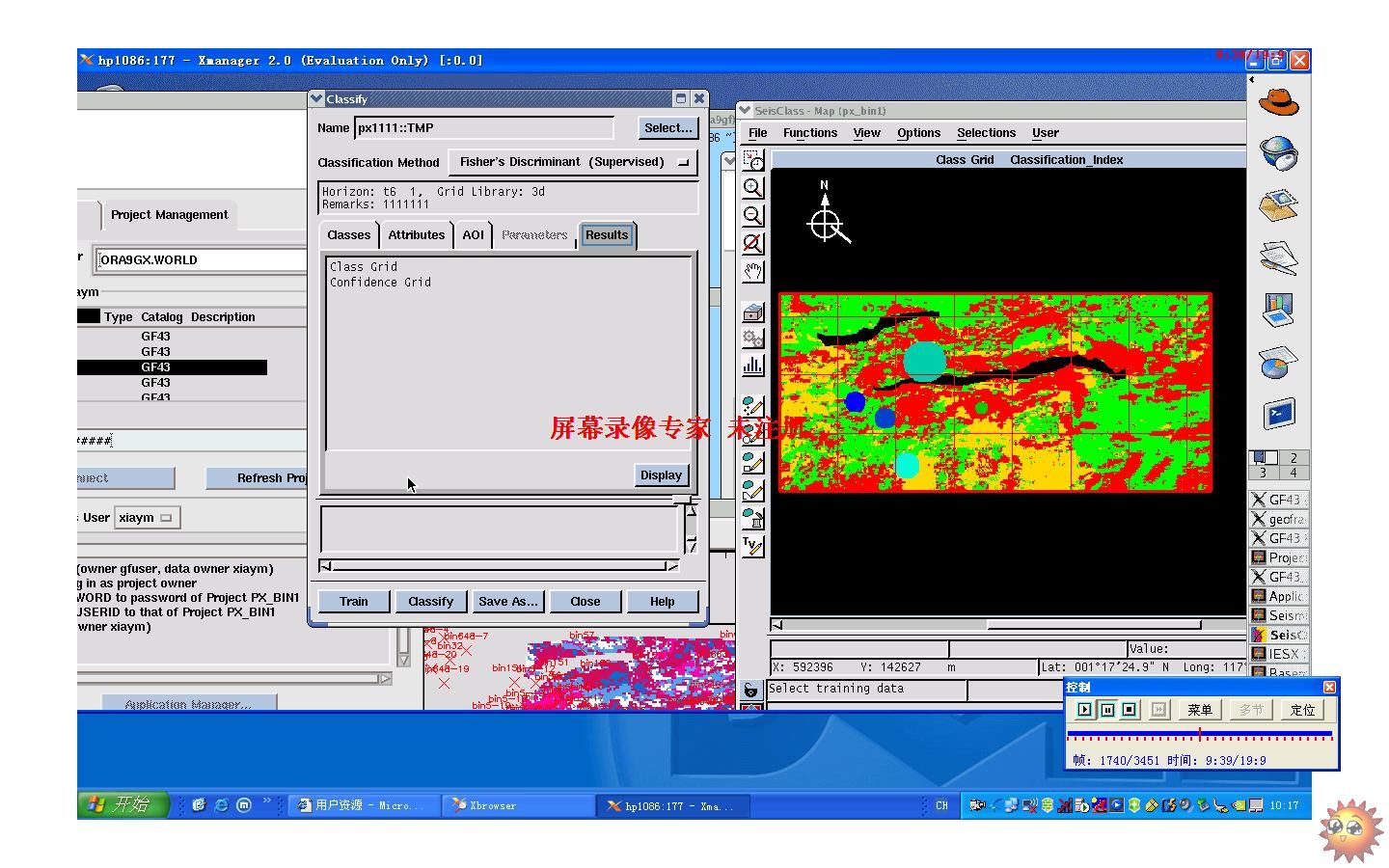Screen dimensions: 1389x868
Task: Click the training data delete (trash) tool
Action: 753,518
